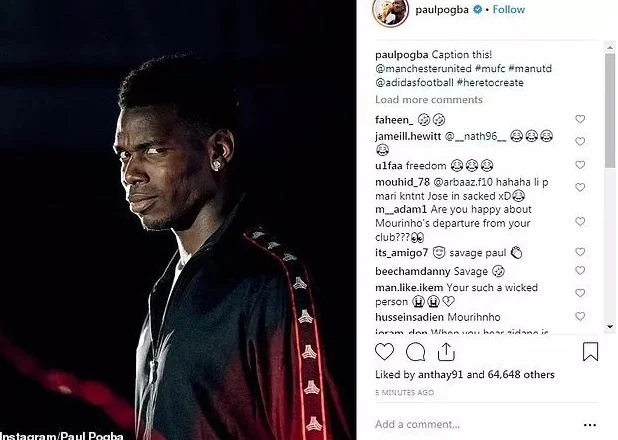Open the @manchesterunited mention link
Viewport: 618px width, 440px height.
pyautogui.click(x=423, y=69)
